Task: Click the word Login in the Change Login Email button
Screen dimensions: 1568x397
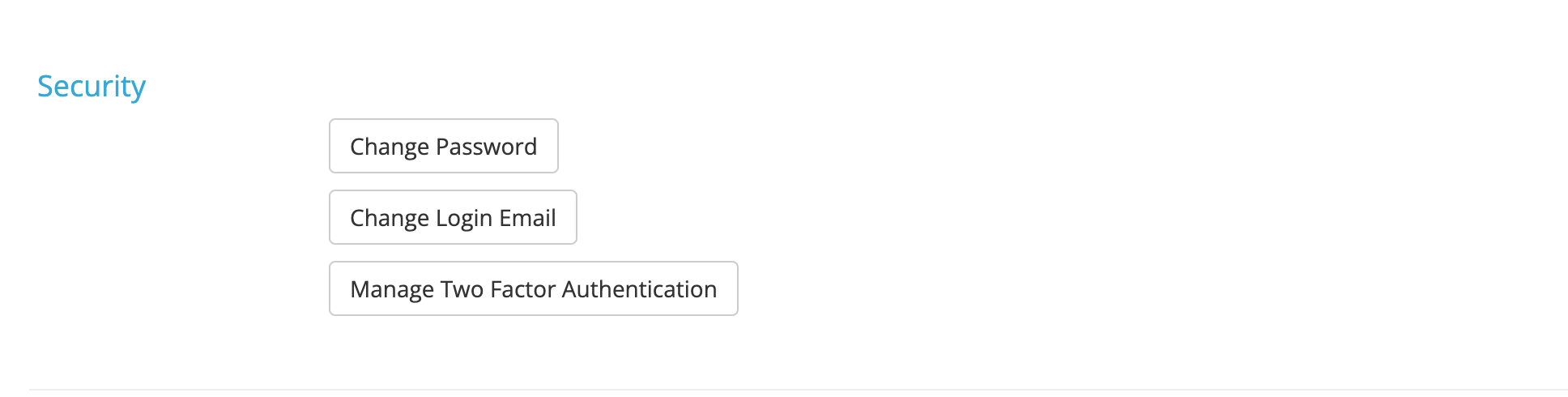Action: tap(464, 218)
